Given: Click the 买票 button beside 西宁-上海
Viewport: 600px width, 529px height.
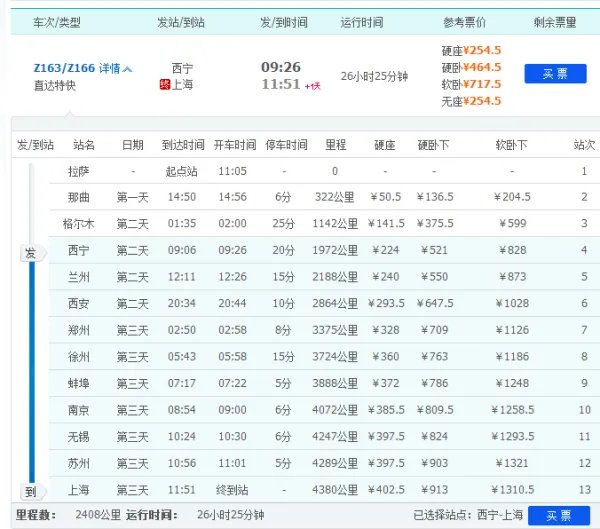Looking at the screenshot, I should click(x=559, y=515).
